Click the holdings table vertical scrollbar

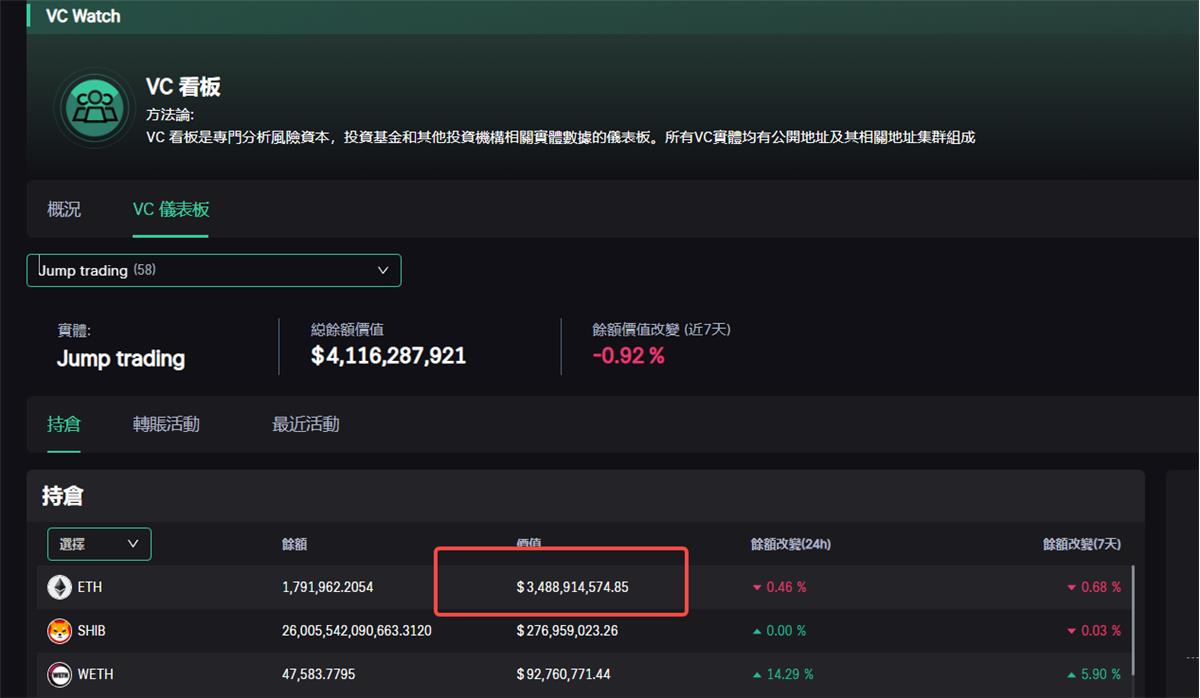1132,620
